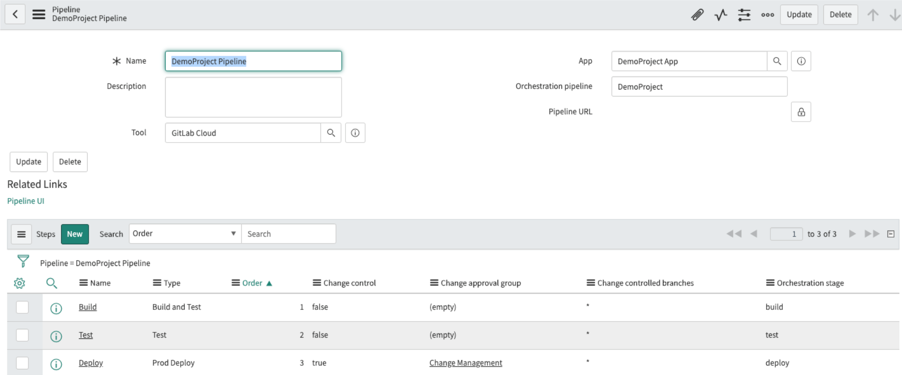Focus the Name input field

[254, 61]
